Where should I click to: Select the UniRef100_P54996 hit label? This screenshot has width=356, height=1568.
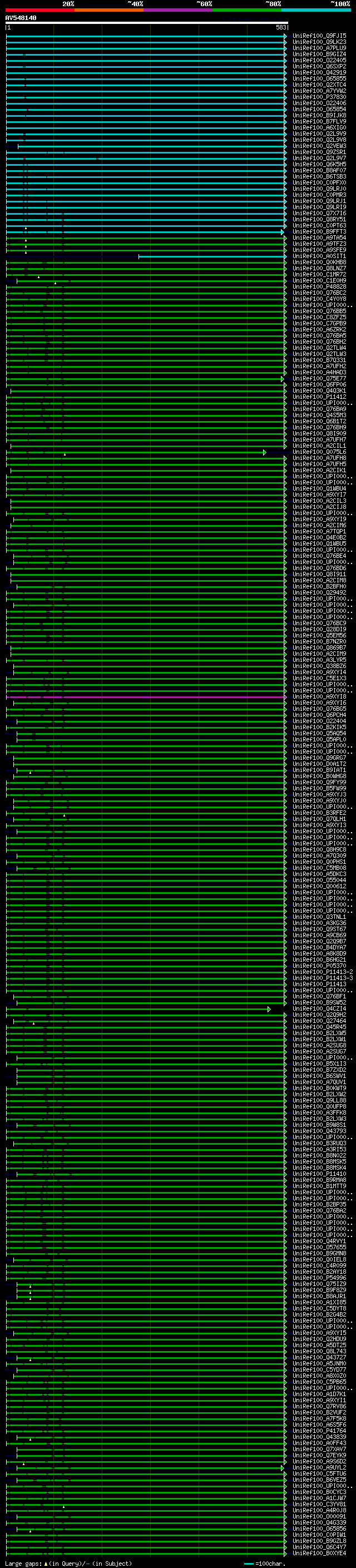point(319,1278)
